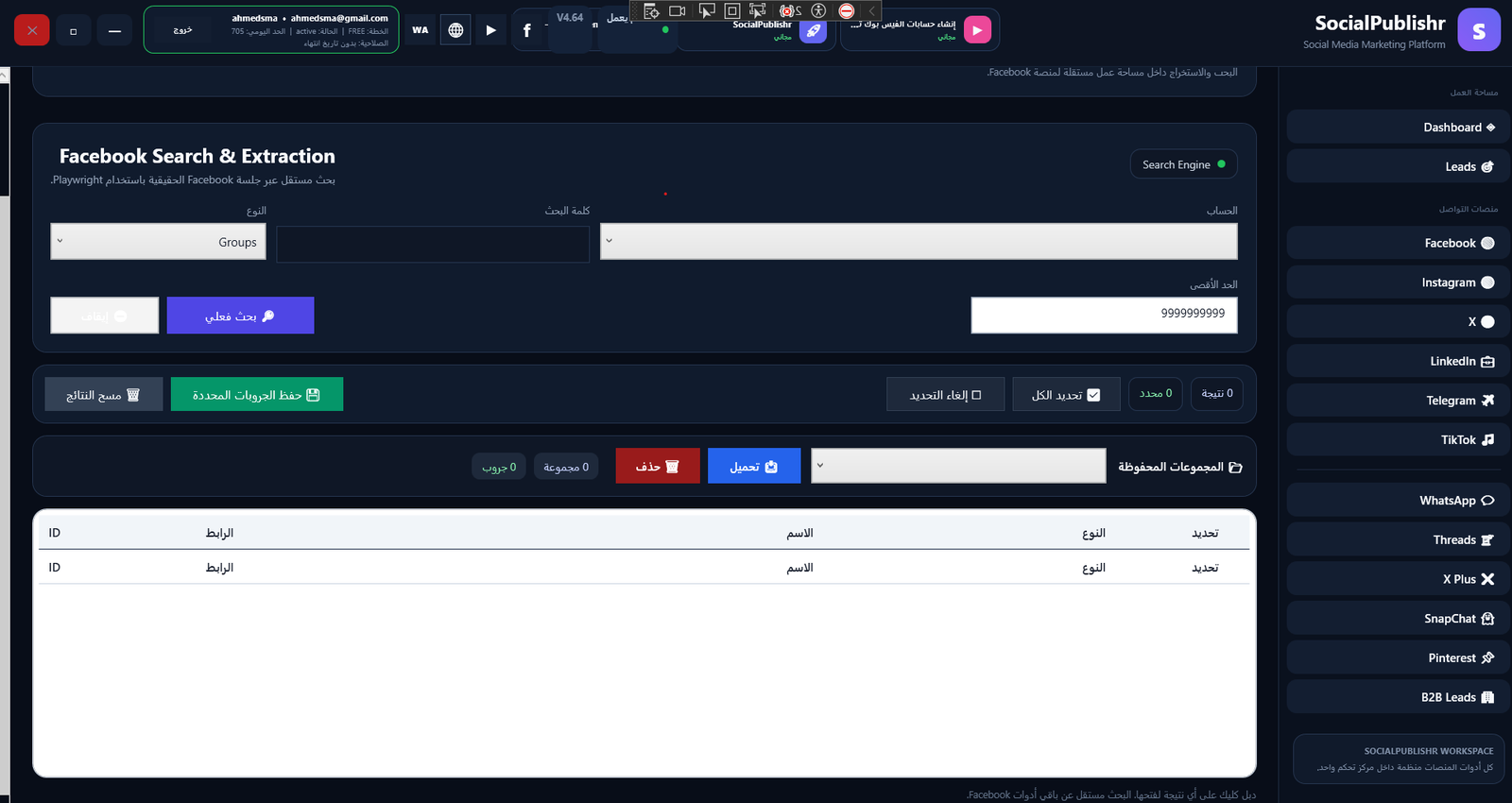
Task: Open Threads via its sidebar icon
Action: click(1487, 540)
